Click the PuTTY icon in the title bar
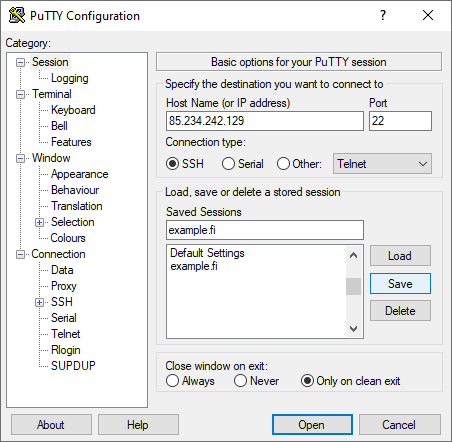Screen dimensions: 452x442 pyautogui.click(x=17, y=15)
